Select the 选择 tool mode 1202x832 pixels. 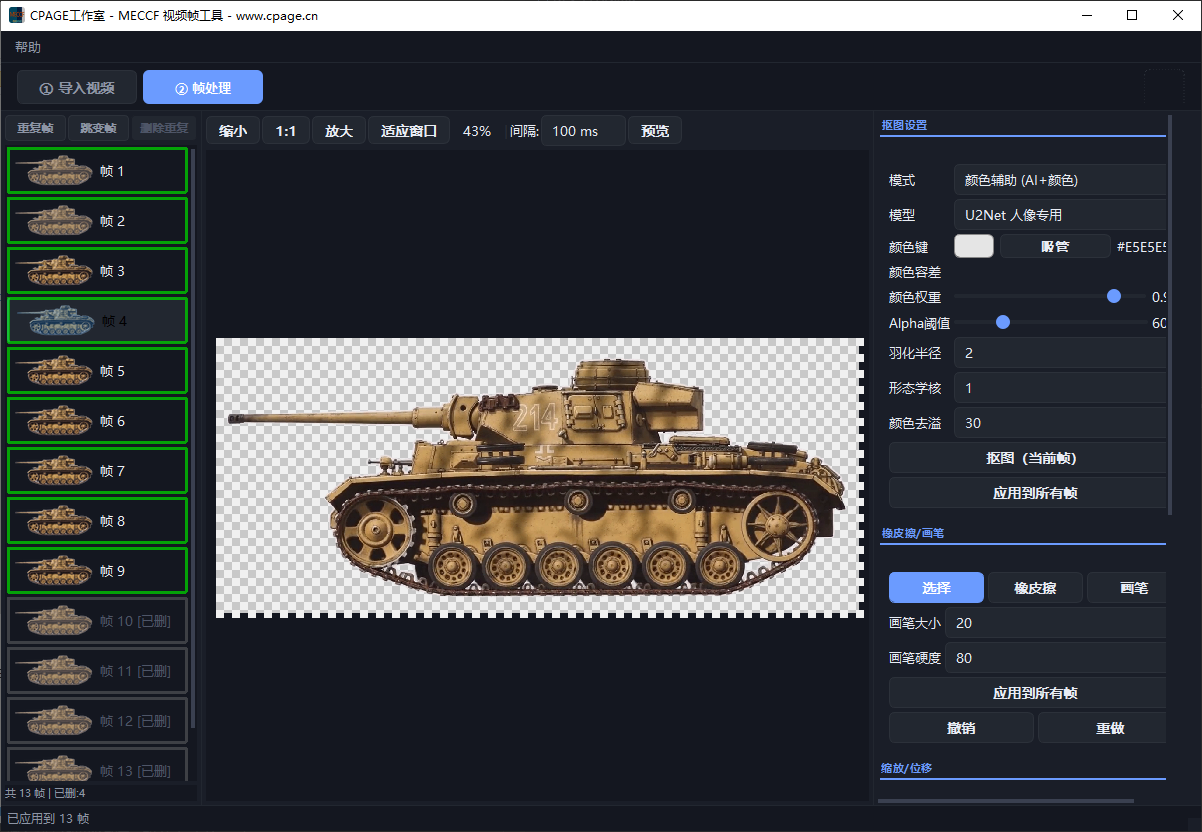pos(936,588)
